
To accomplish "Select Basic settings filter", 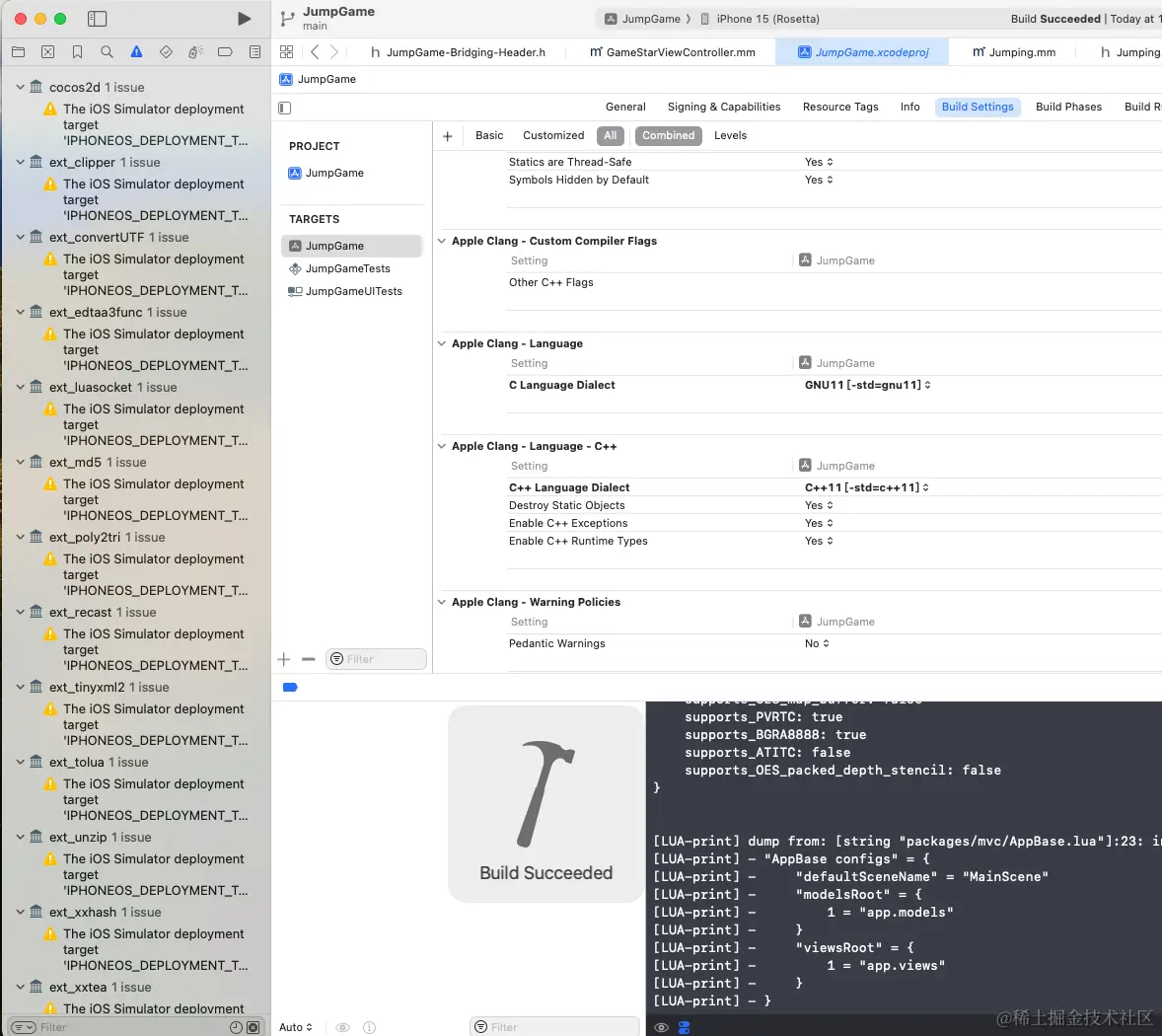I will (x=489, y=135).
